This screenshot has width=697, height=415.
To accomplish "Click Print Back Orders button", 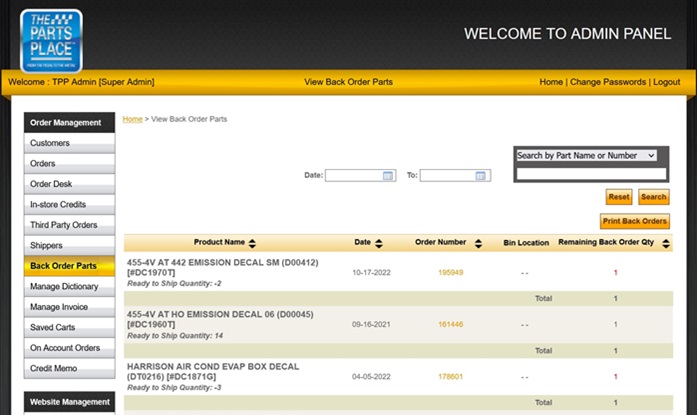I will coord(634,221).
